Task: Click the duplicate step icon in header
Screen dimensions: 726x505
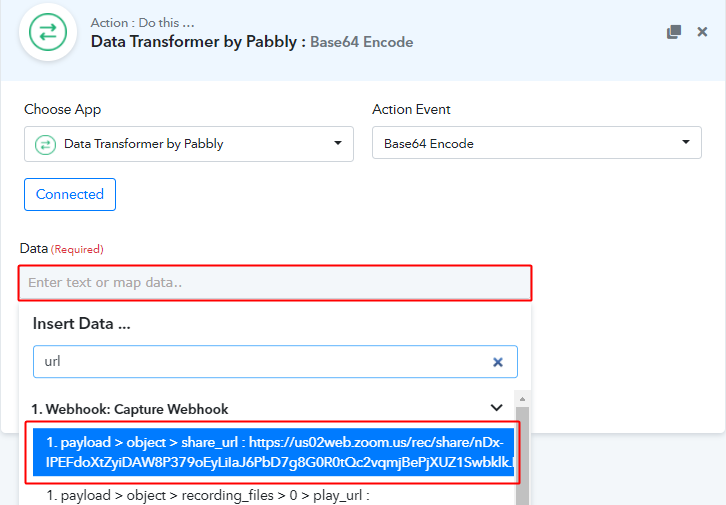Action: coord(674,32)
